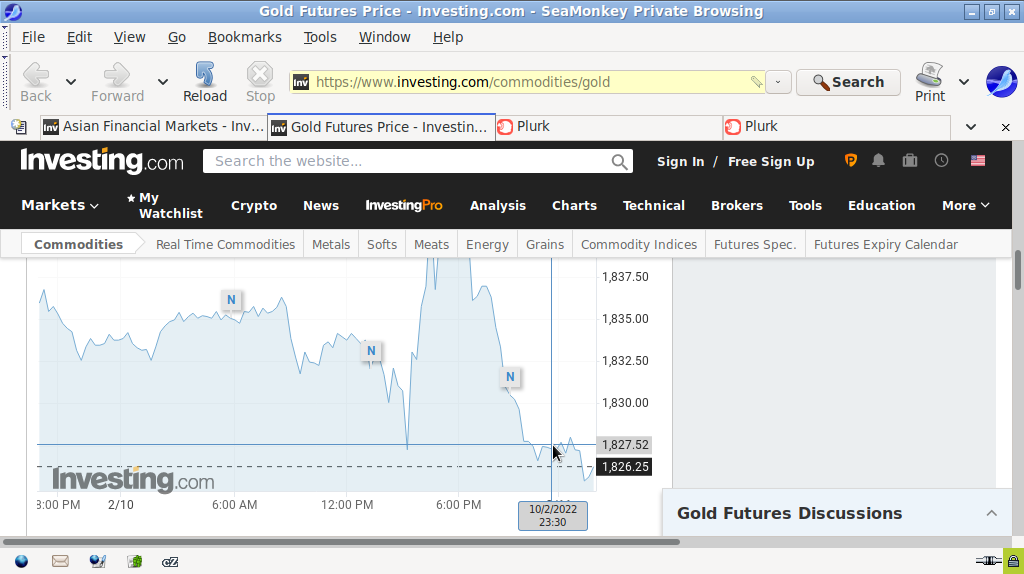Expand the Markets menu
Screen dimensions: 1024x574
59,205
